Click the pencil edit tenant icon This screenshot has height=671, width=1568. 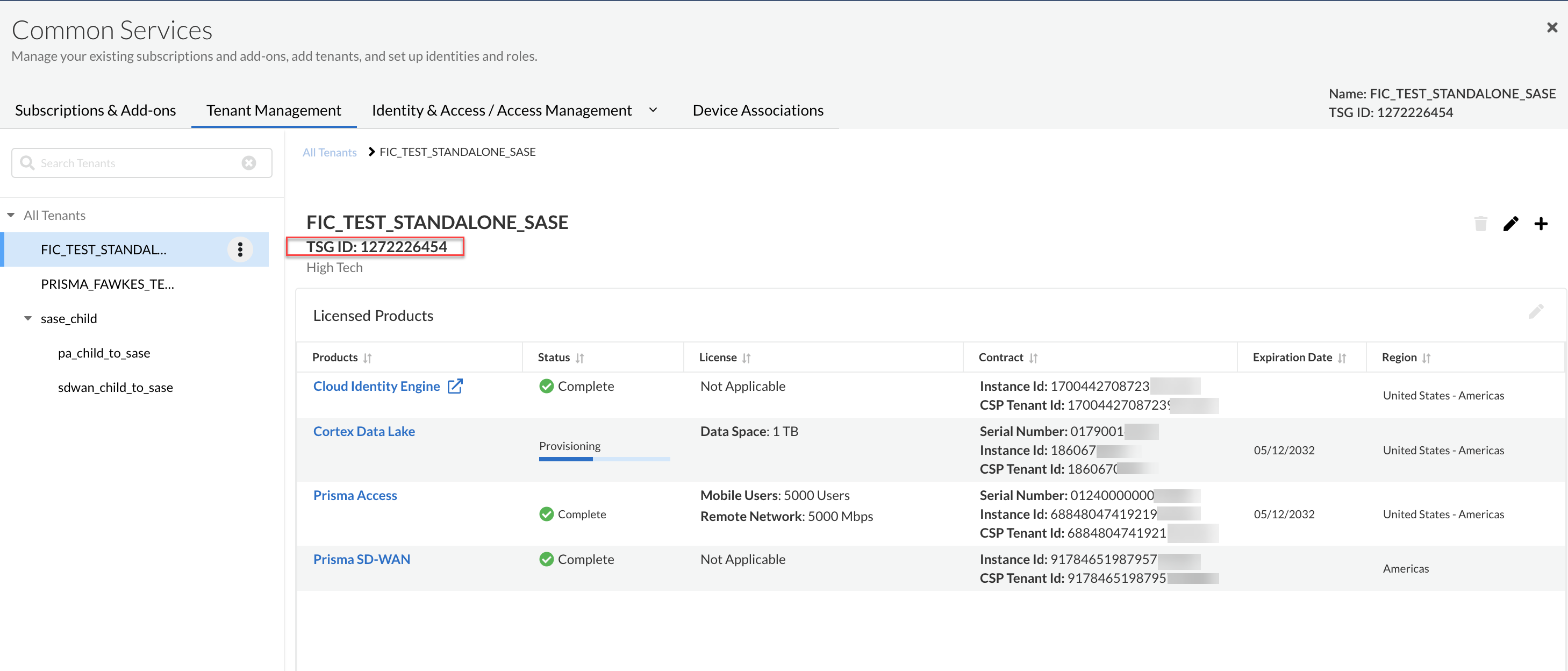1510,224
